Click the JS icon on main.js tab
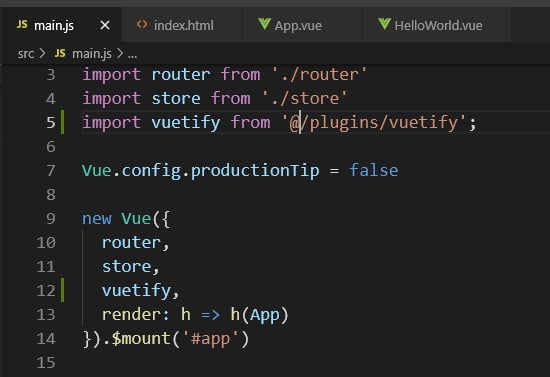The height and width of the screenshot is (377, 550). point(22,25)
